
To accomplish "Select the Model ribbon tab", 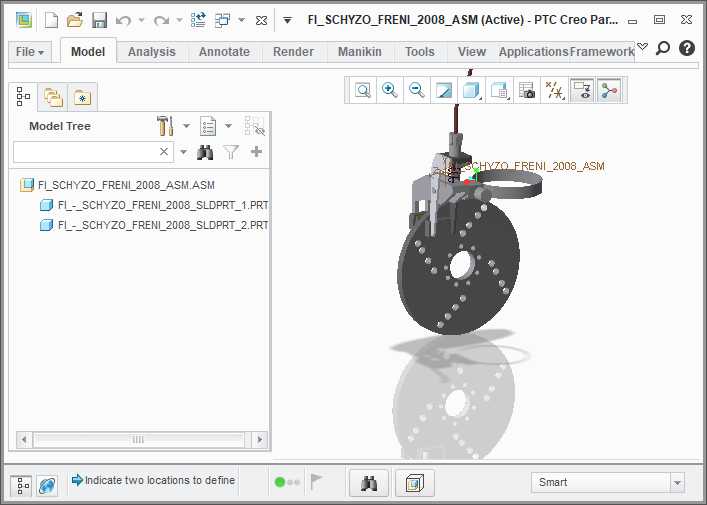I will tap(88, 52).
